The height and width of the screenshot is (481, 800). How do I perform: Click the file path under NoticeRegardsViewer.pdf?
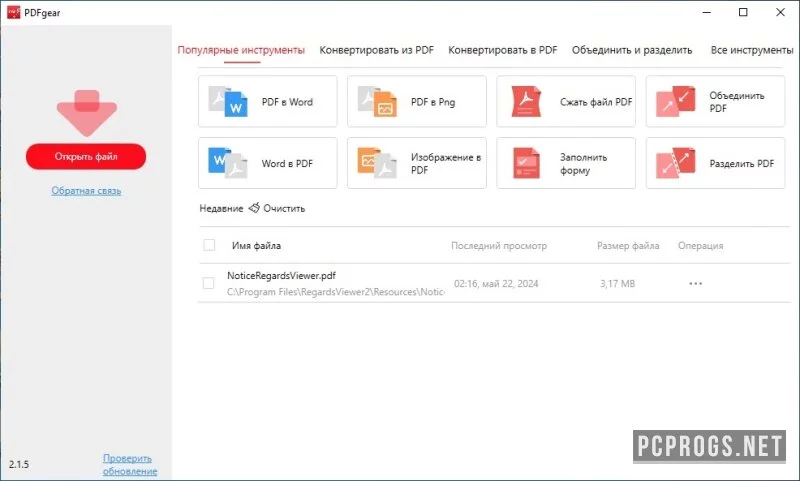coord(335,292)
